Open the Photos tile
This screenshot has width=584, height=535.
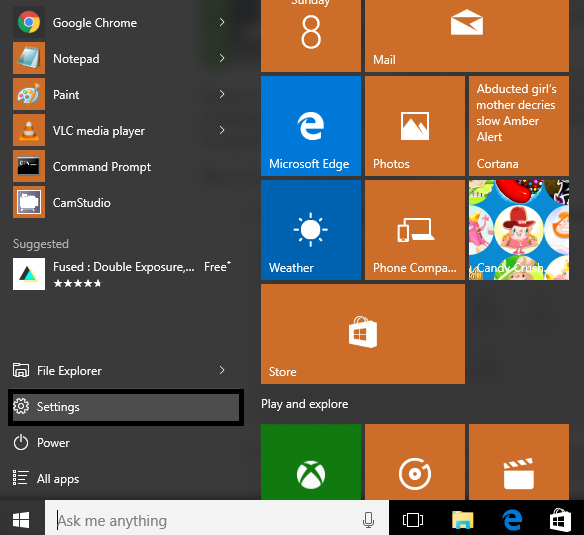coord(415,126)
